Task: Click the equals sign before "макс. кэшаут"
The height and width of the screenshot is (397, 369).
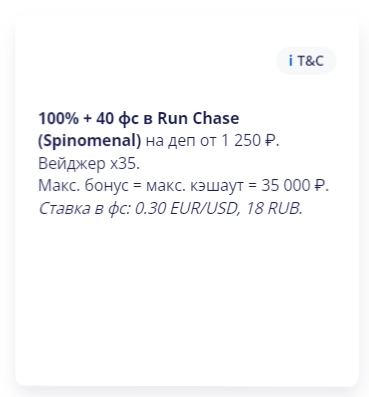Action: coord(137,186)
